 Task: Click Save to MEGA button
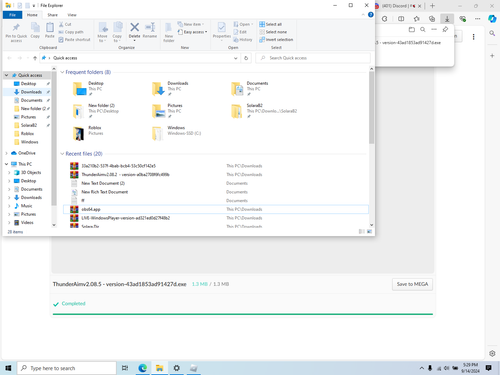[412, 284]
